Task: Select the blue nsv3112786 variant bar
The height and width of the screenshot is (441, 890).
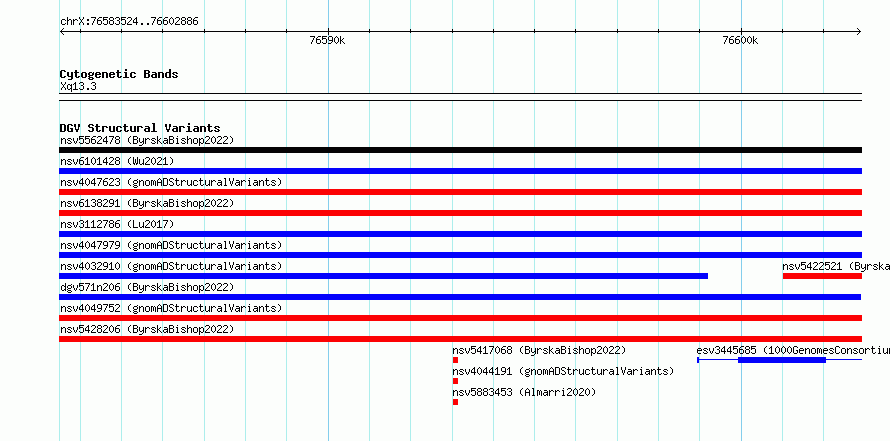Action: tap(460, 234)
